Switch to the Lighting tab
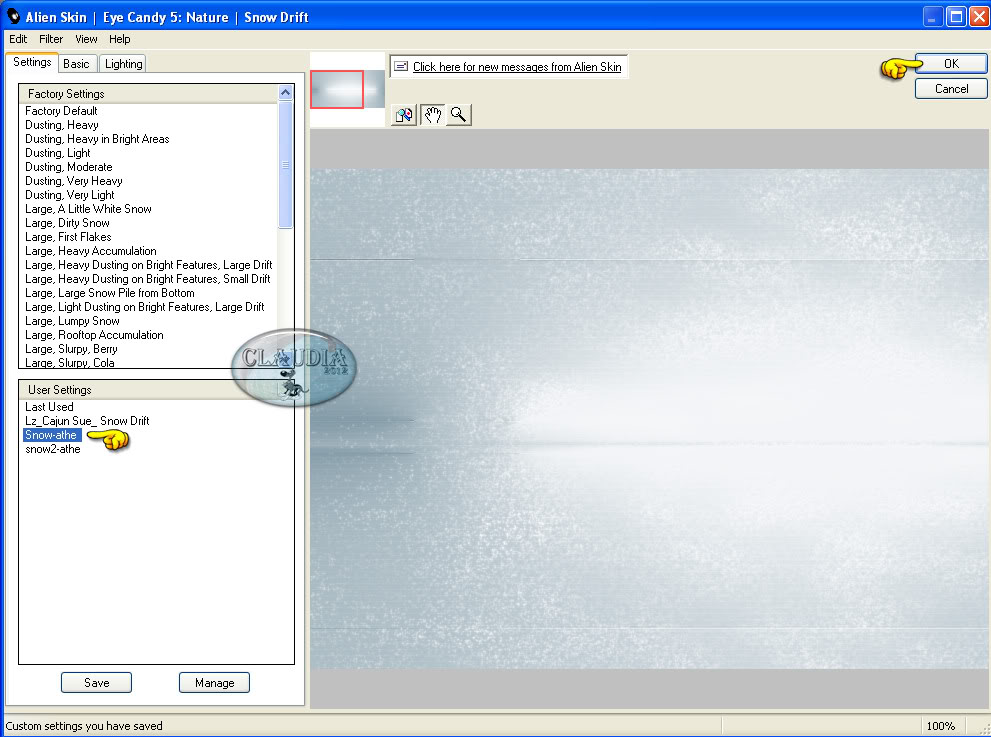 pos(123,64)
